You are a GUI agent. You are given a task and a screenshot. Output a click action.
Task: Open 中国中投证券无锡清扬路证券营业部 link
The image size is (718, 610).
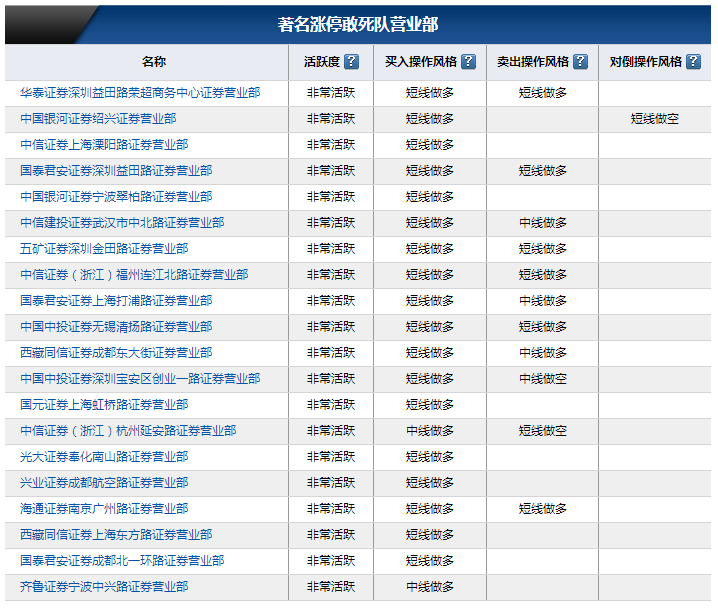[x=116, y=327]
